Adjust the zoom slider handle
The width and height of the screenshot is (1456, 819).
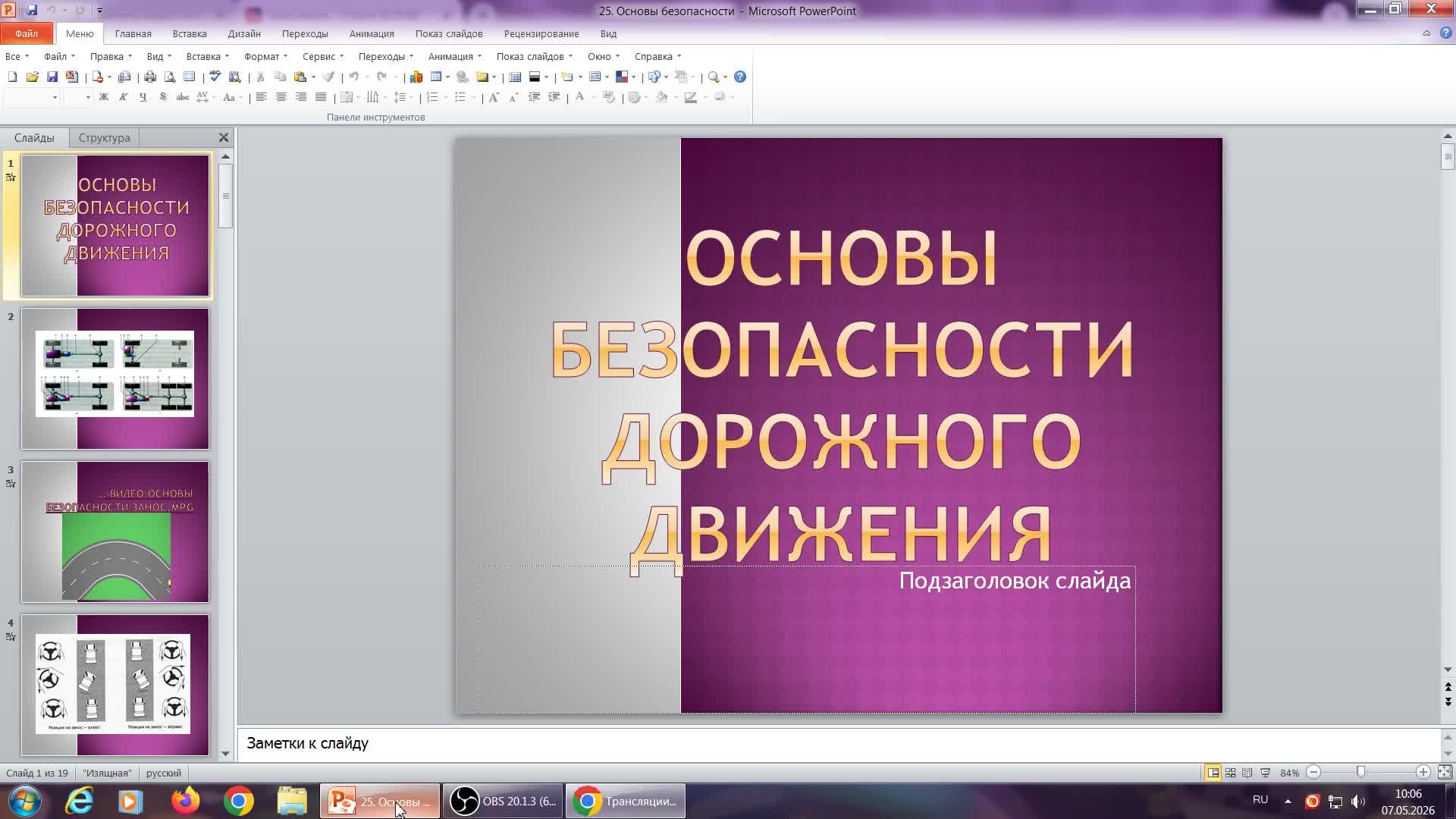pos(1361,772)
